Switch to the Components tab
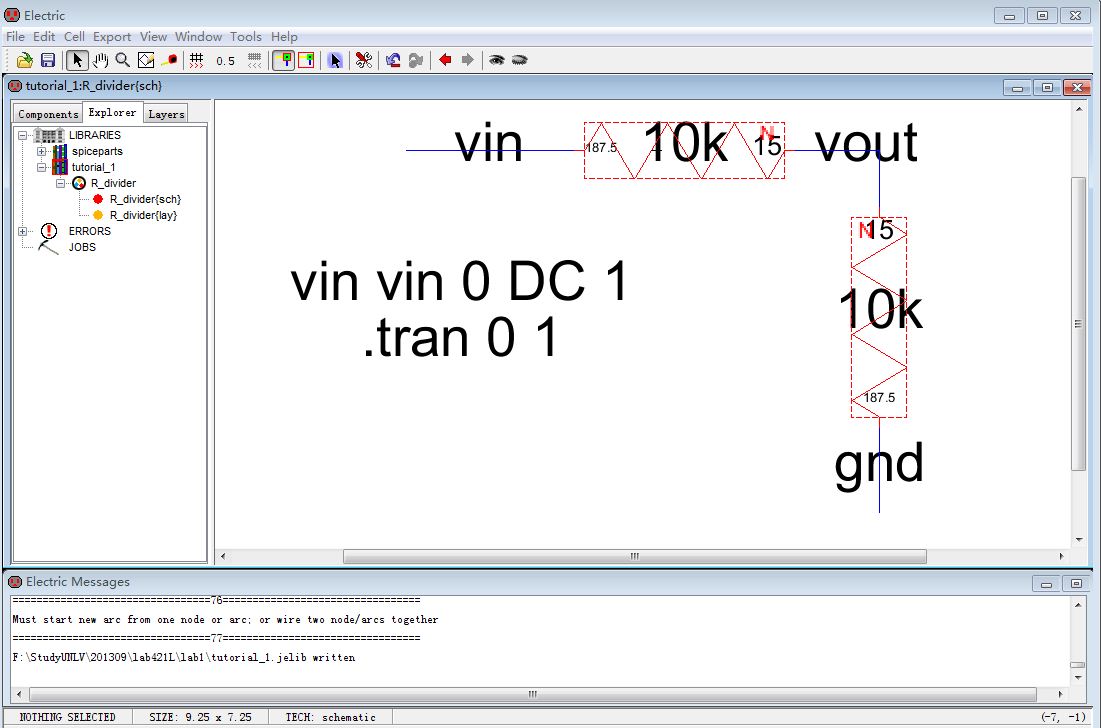This screenshot has height=728, width=1101. (48, 114)
